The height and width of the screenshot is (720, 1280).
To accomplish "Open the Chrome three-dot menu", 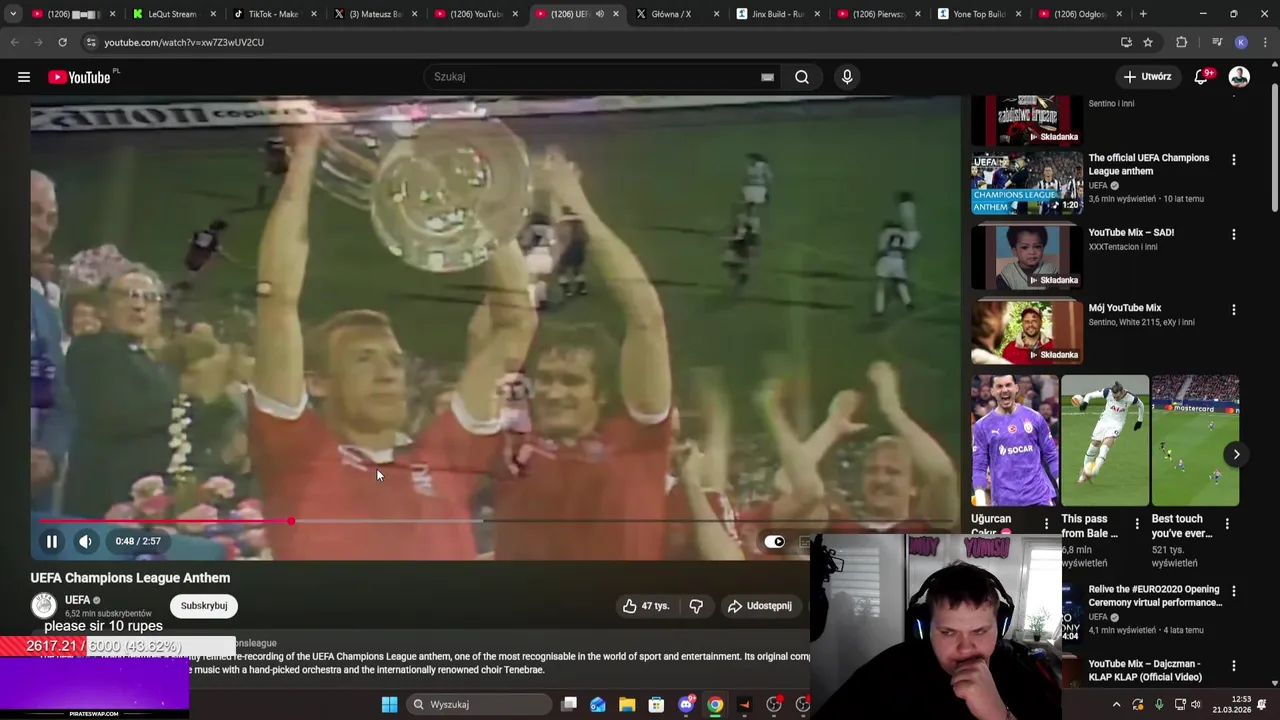I will pos(1265,42).
